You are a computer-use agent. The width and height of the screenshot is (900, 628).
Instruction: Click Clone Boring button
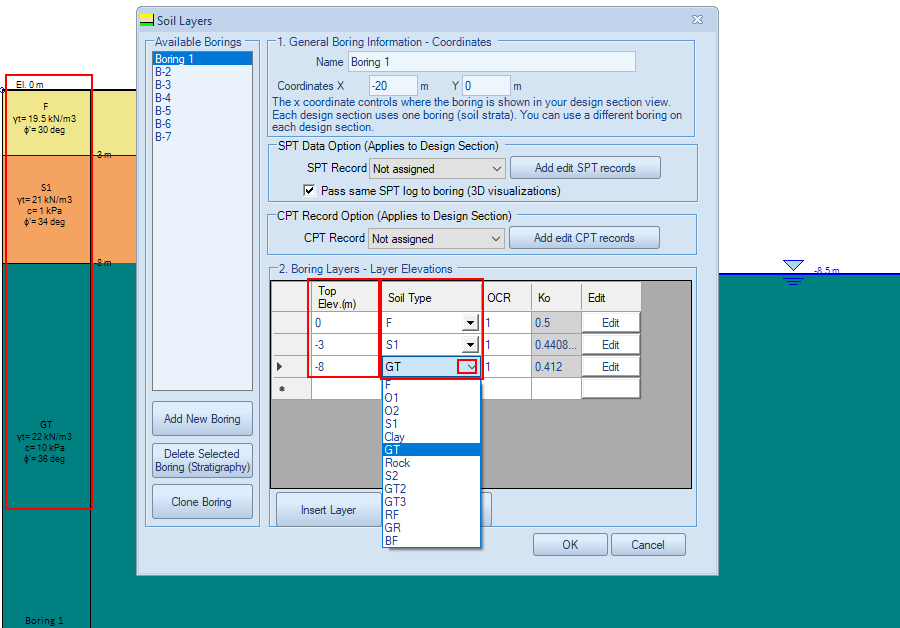coord(202,502)
